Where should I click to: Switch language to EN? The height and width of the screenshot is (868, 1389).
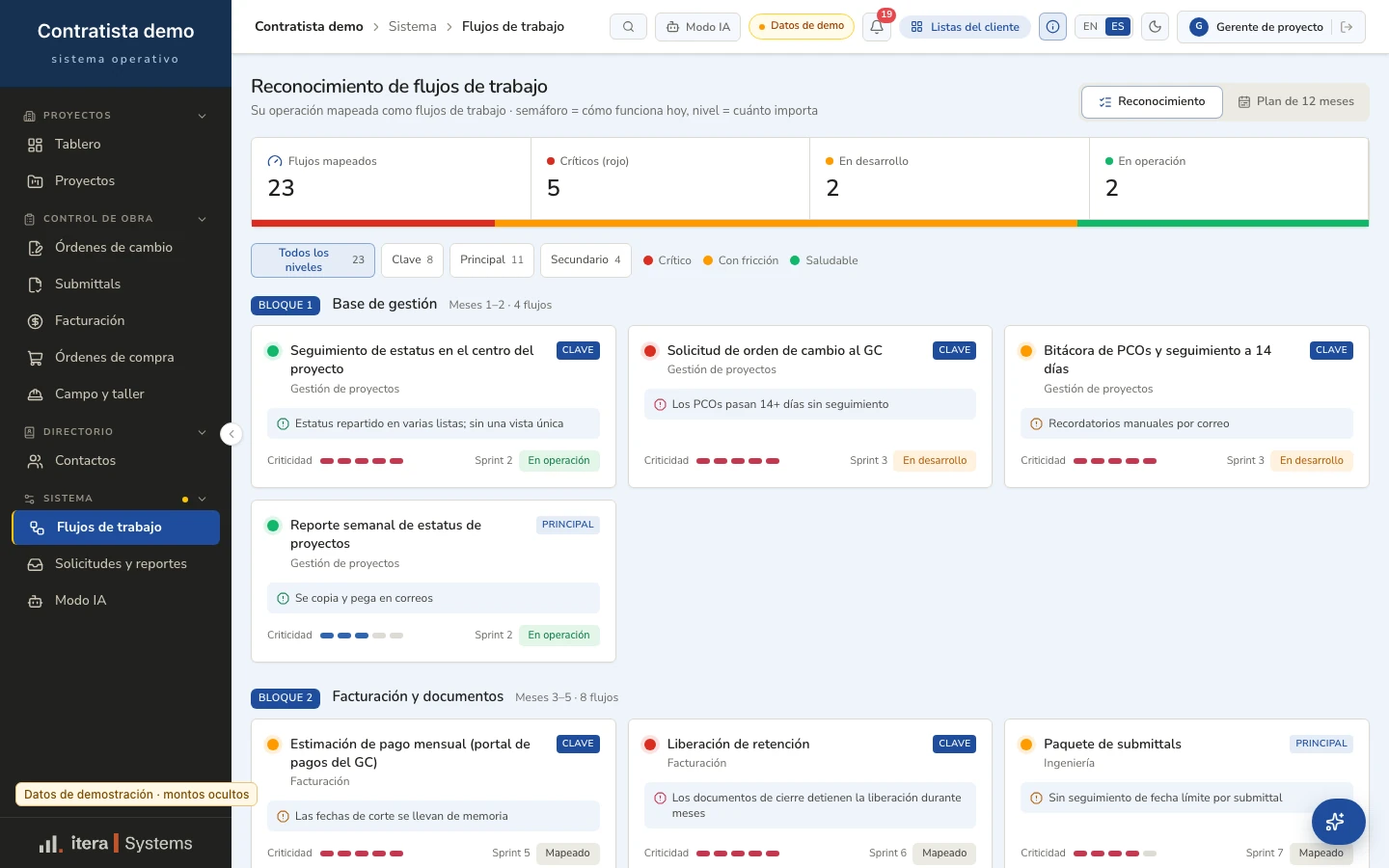[x=1090, y=27]
